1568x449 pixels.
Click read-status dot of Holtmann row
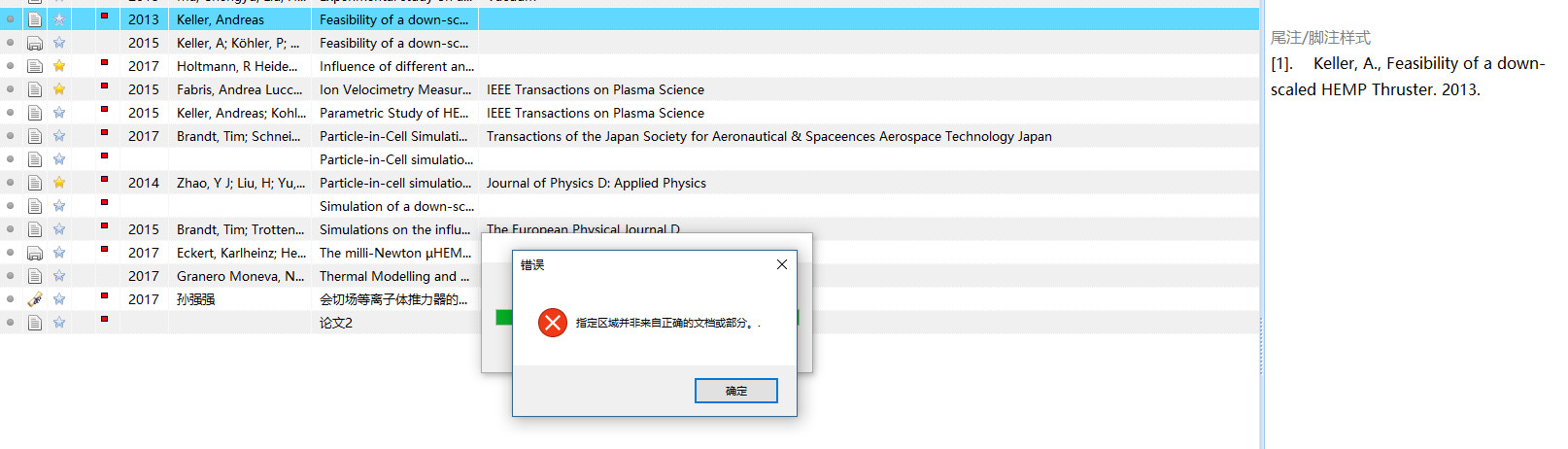(x=11, y=66)
